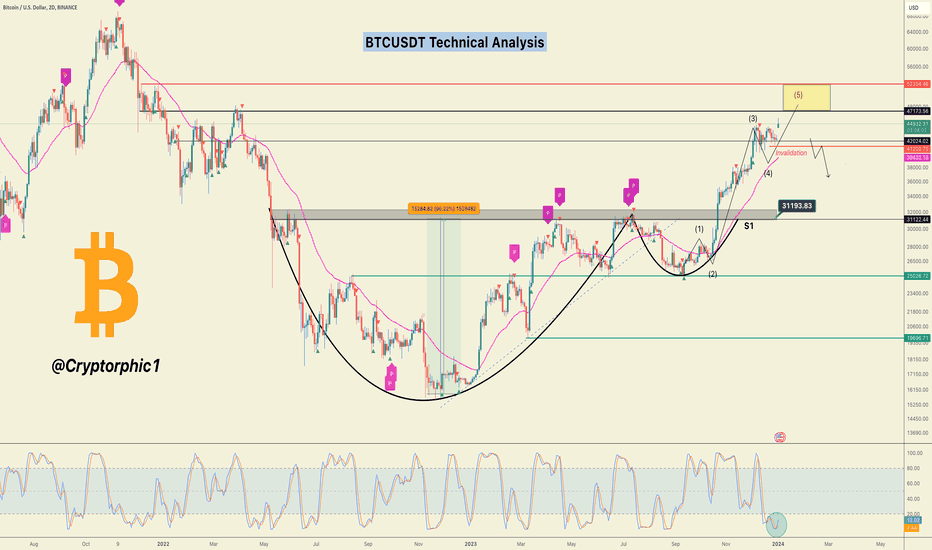Select the black 42024.02 price label

click(x=918, y=142)
